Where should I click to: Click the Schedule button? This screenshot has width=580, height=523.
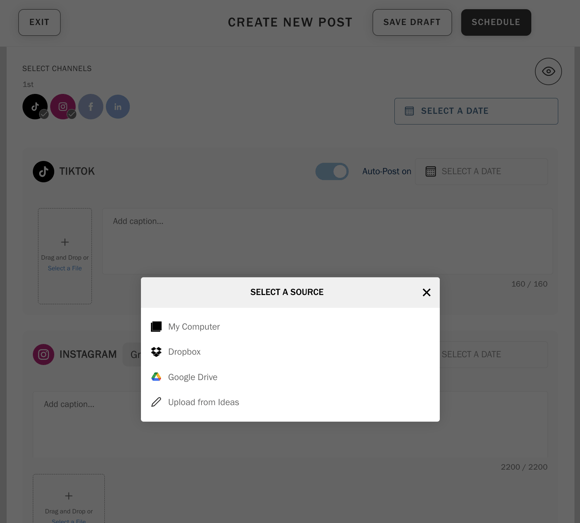point(496,23)
